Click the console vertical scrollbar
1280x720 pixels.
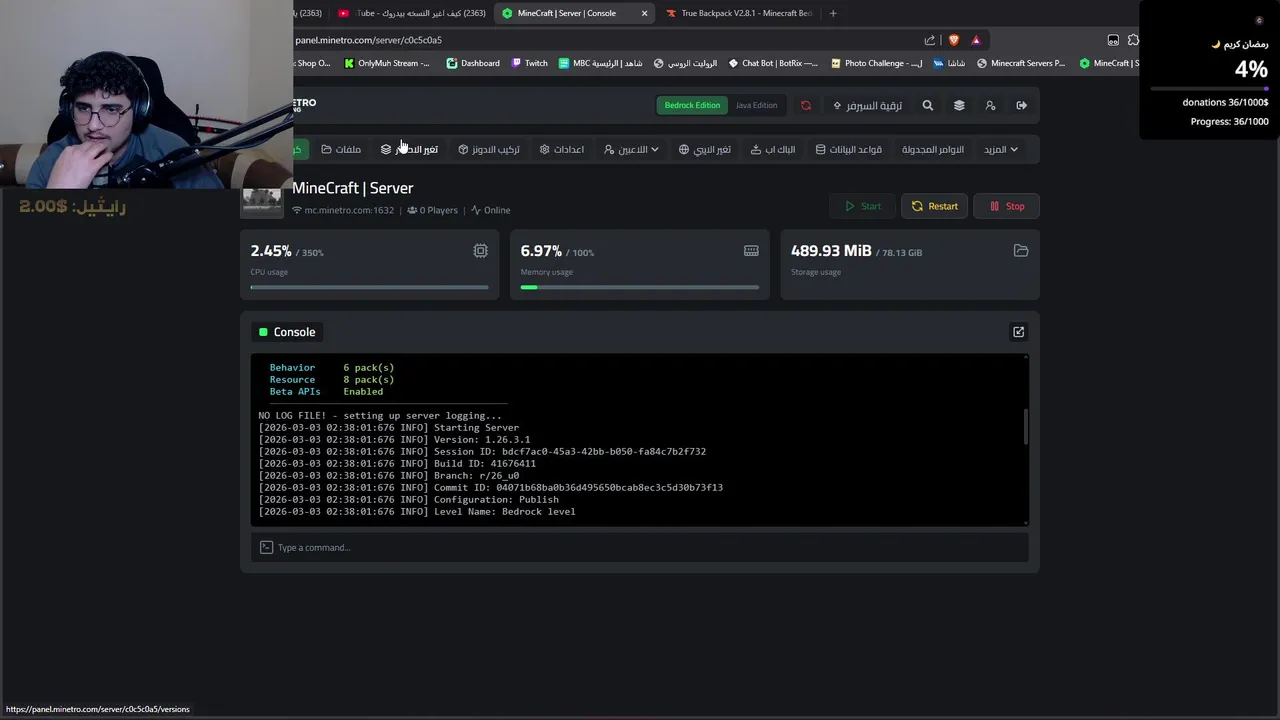coord(1025,427)
